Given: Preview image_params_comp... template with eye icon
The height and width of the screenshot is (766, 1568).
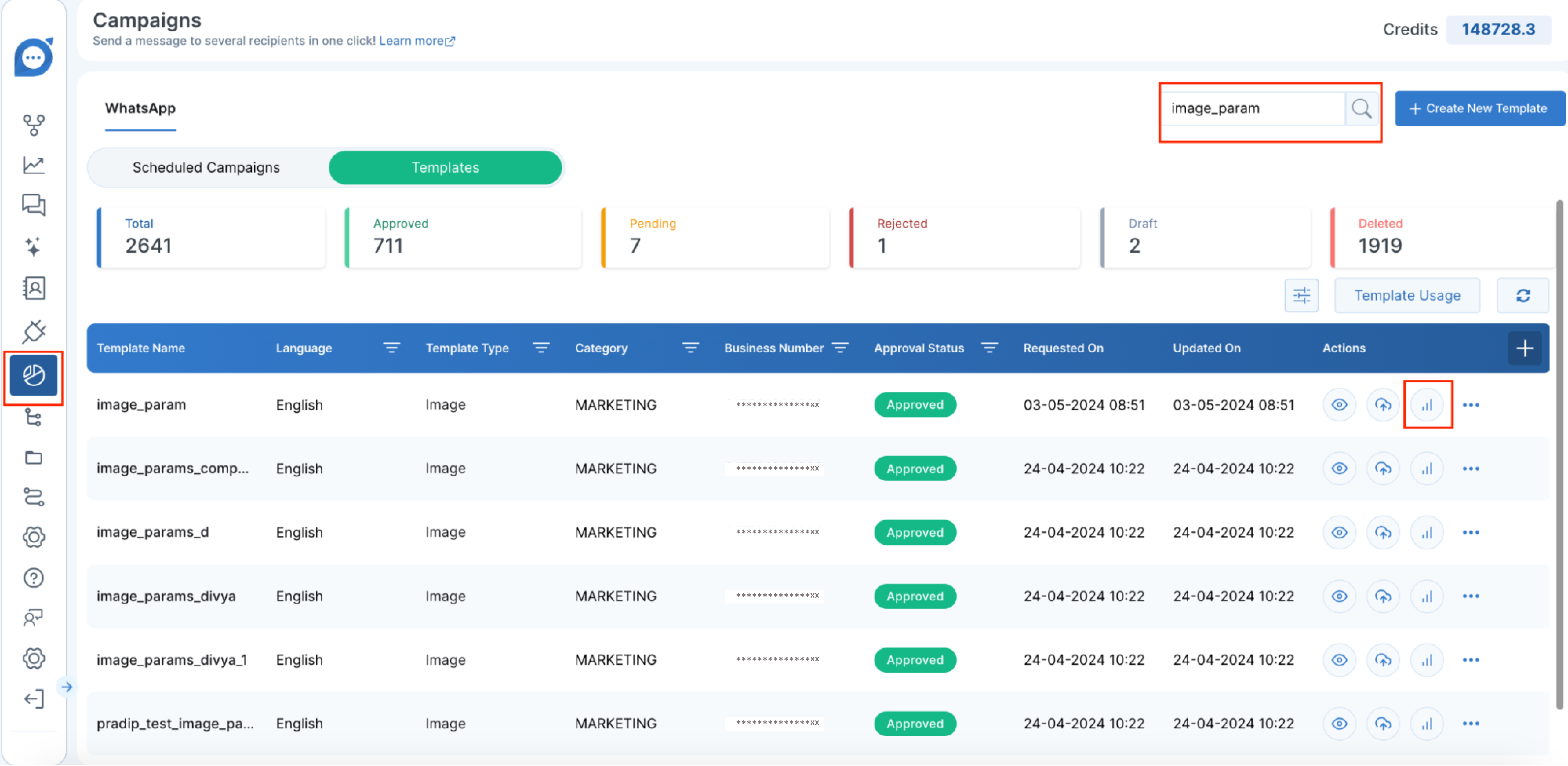Looking at the screenshot, I should [x=1339, y=469].
